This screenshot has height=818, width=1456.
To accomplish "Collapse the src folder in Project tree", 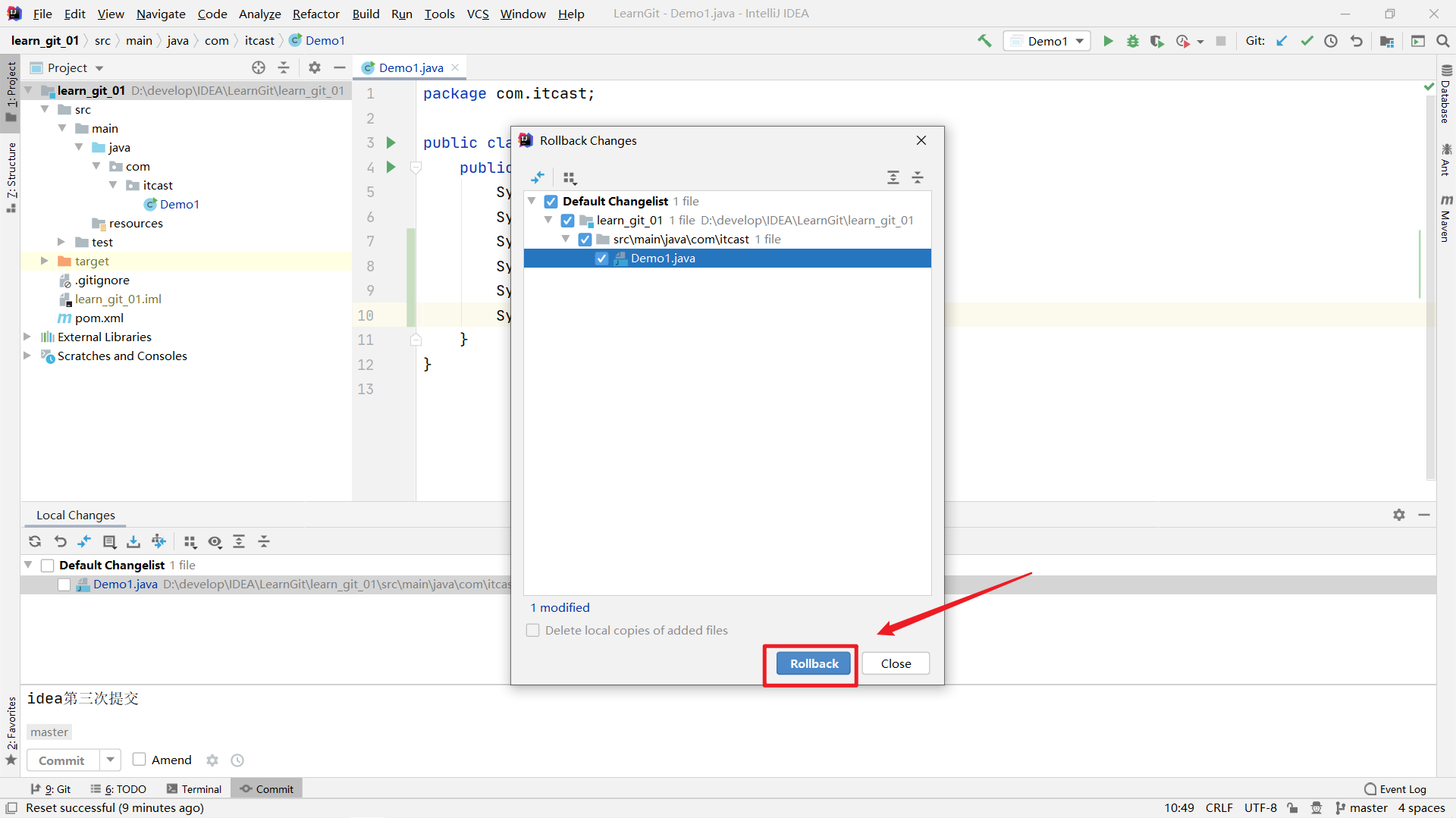I will point(45,109).
